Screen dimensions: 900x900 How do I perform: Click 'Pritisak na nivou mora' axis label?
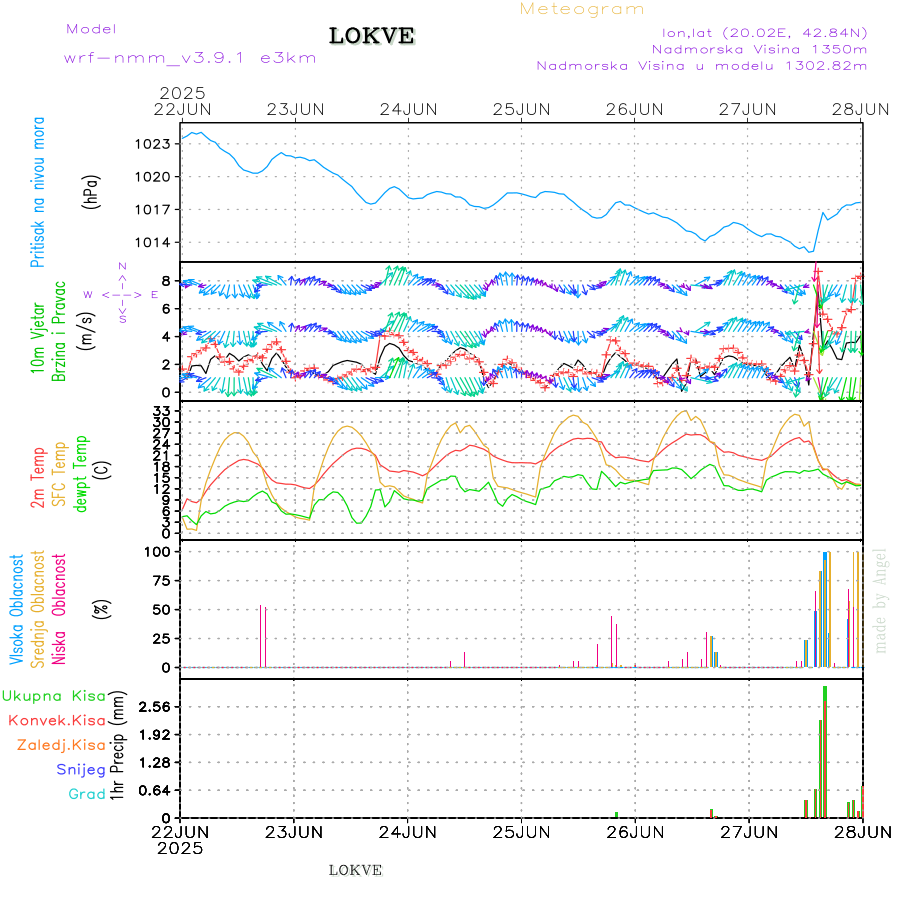tap(39, 192)
